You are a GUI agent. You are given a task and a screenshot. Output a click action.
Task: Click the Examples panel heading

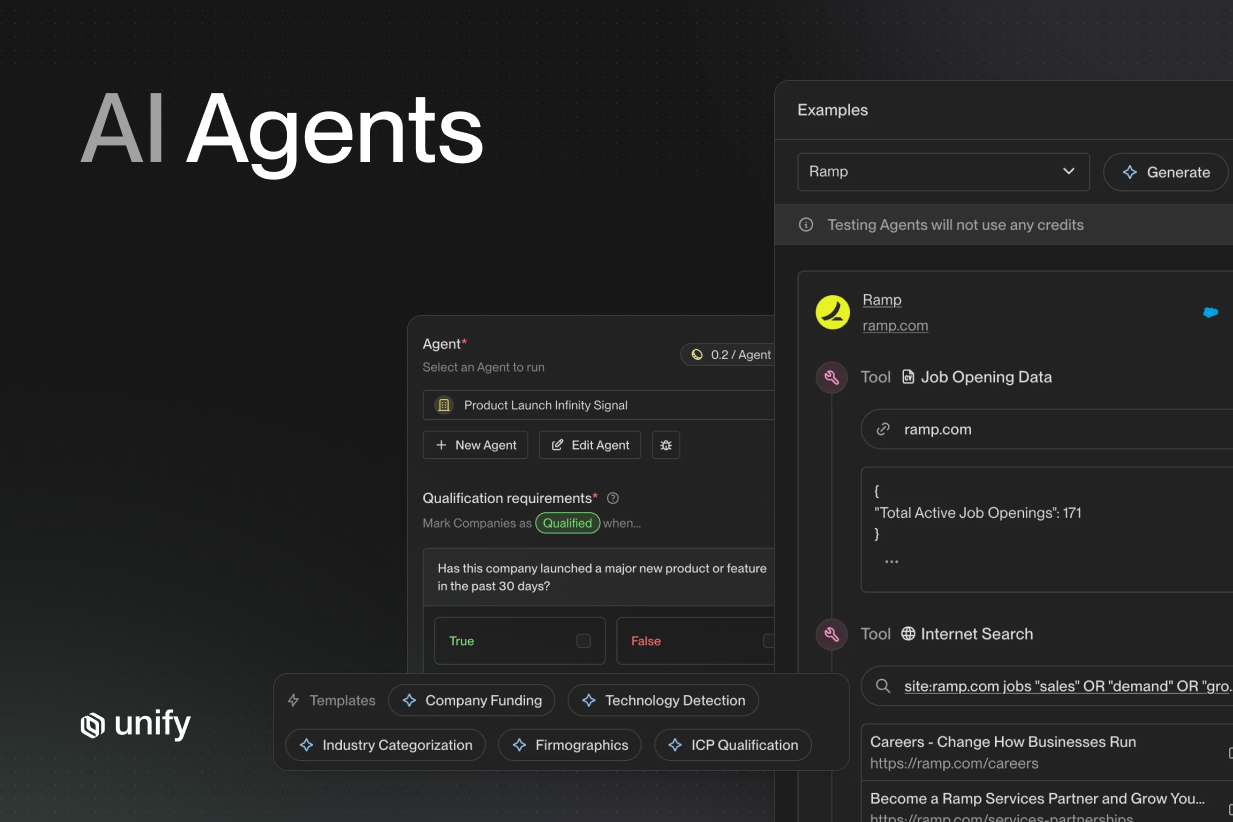pyautogui.click(x=832, y=110)
